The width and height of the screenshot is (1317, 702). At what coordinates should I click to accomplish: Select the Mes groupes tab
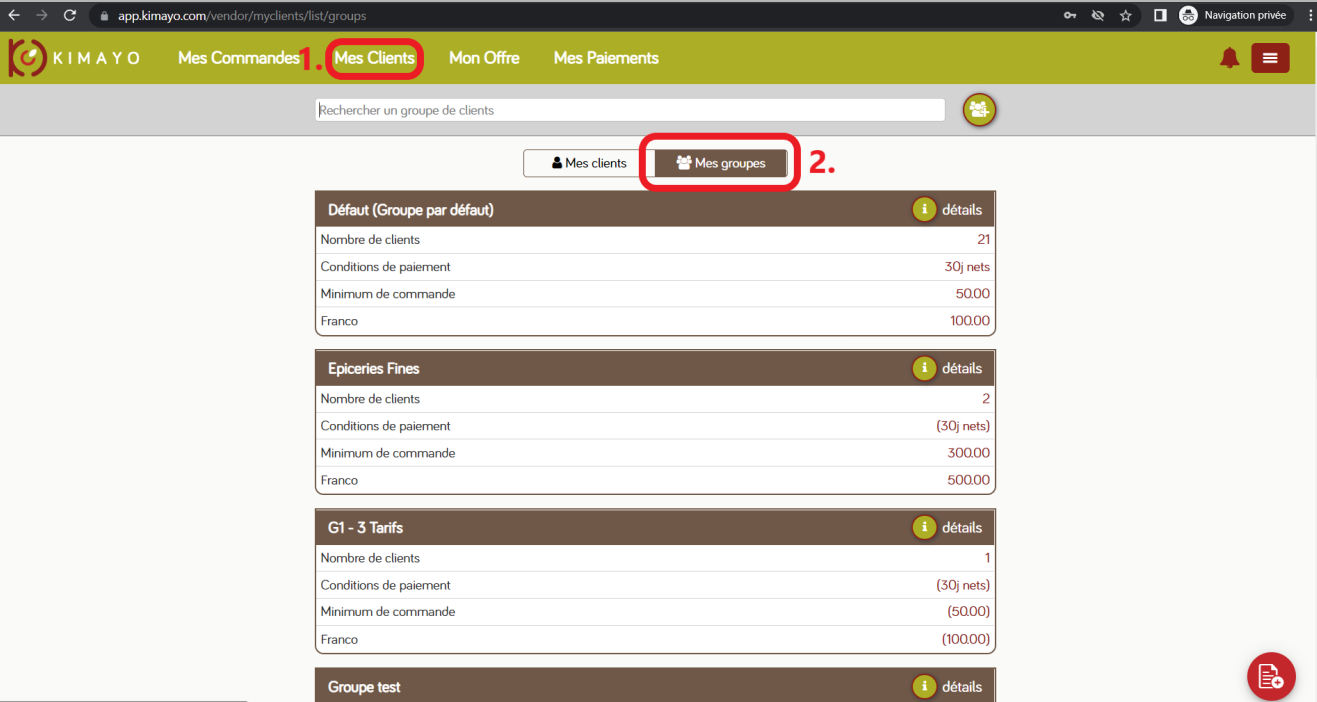pyautogui.click(x=721, y=163)
